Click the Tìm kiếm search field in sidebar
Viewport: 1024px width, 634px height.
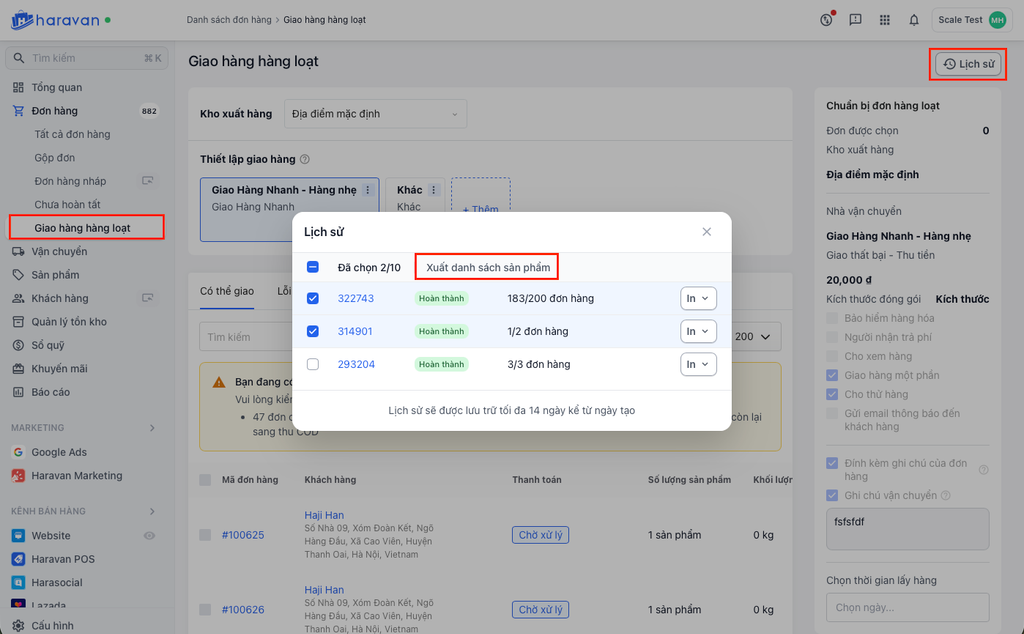click(85, 58)
